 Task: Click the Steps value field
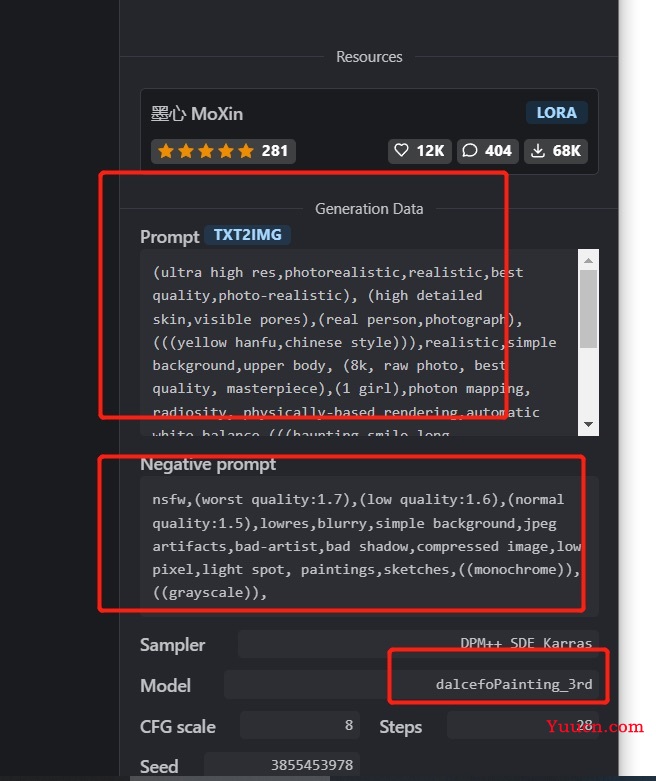coord(523,725)
